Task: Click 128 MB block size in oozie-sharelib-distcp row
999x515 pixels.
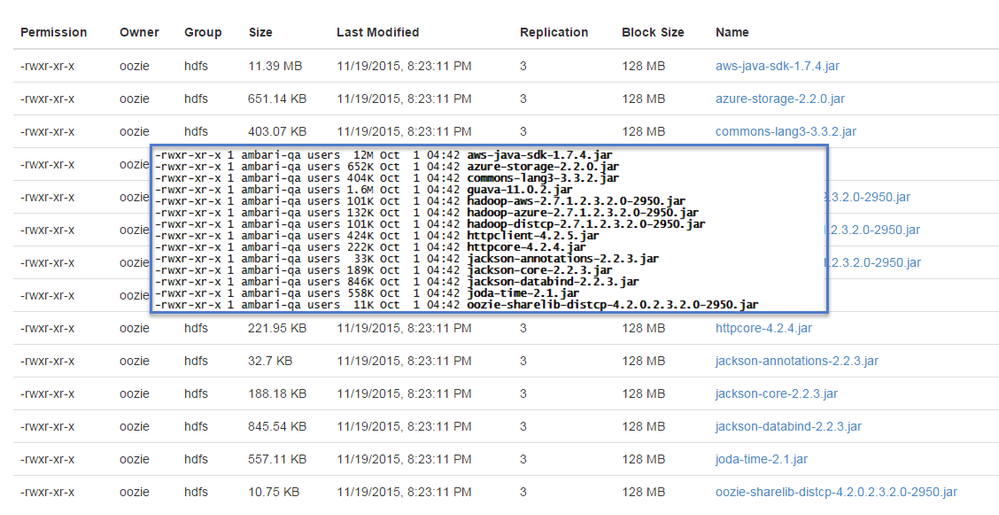Action: coord(643,492)
